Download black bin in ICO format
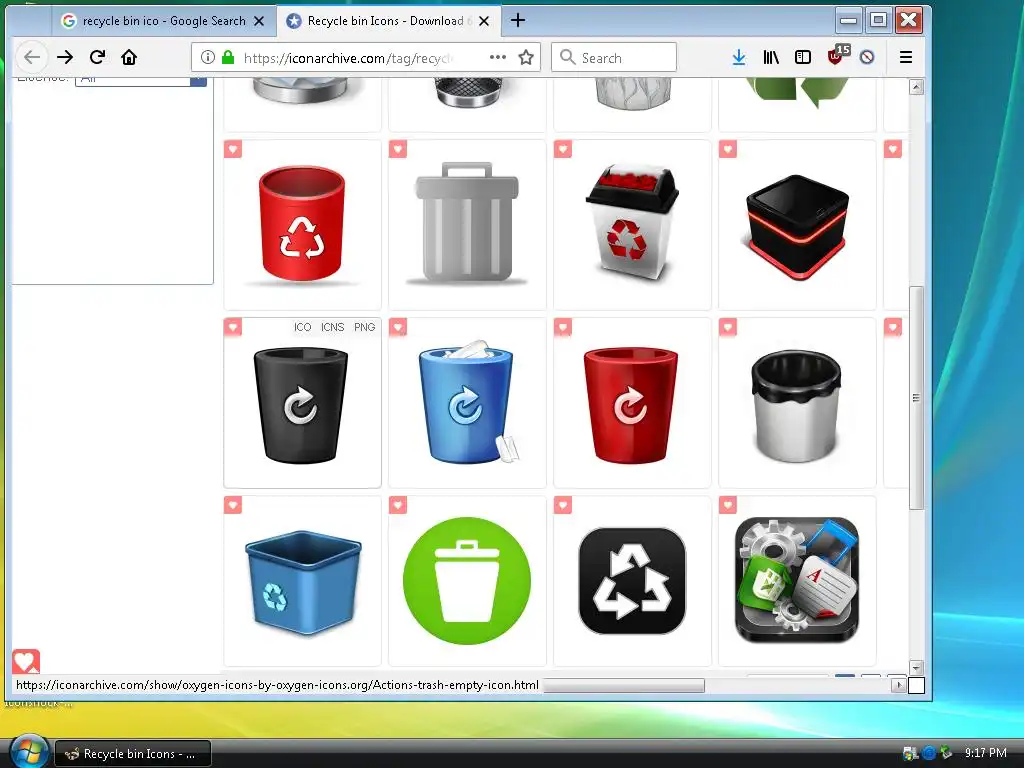 pyautogui.click(x=302, y=327)
